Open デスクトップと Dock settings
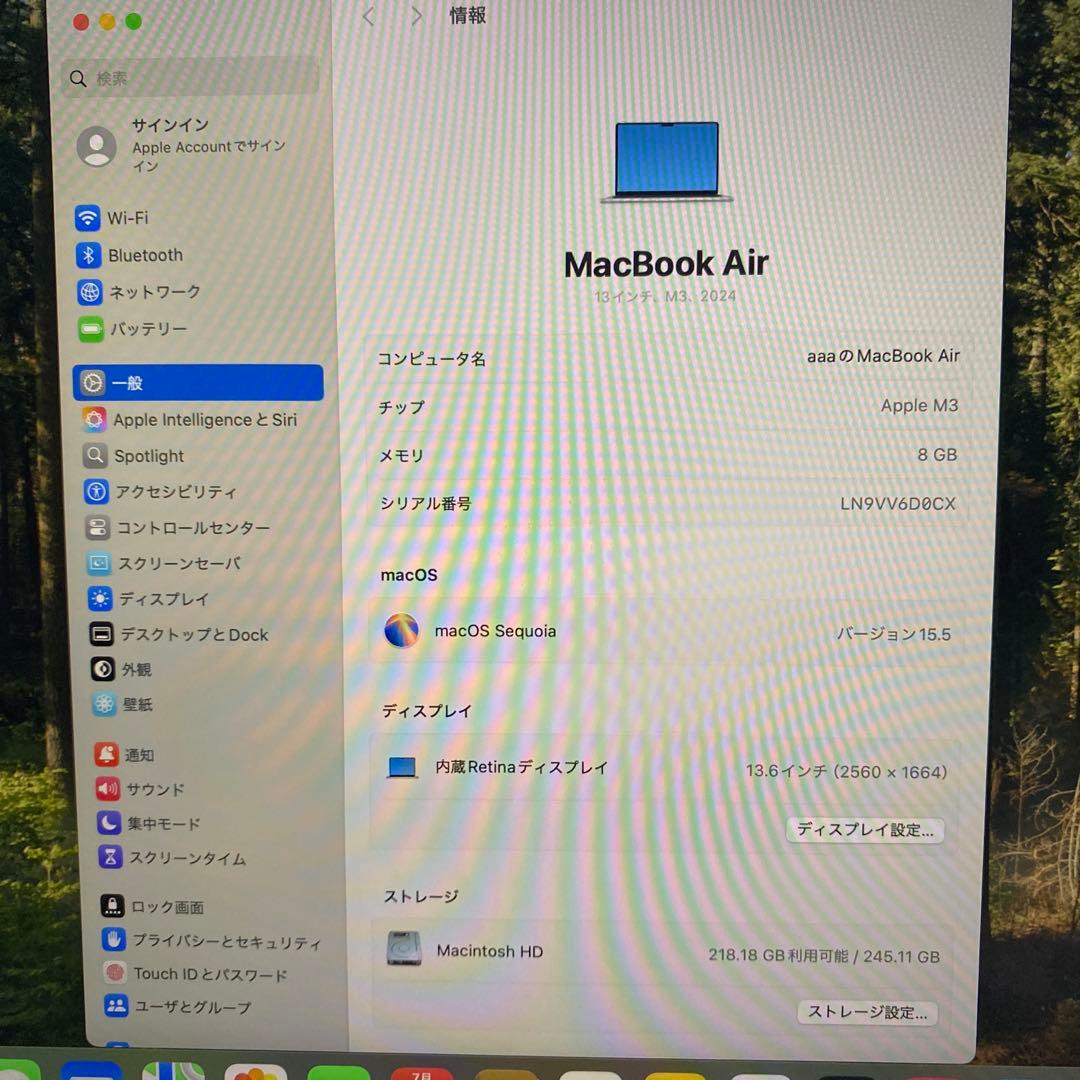 point(191,634)
